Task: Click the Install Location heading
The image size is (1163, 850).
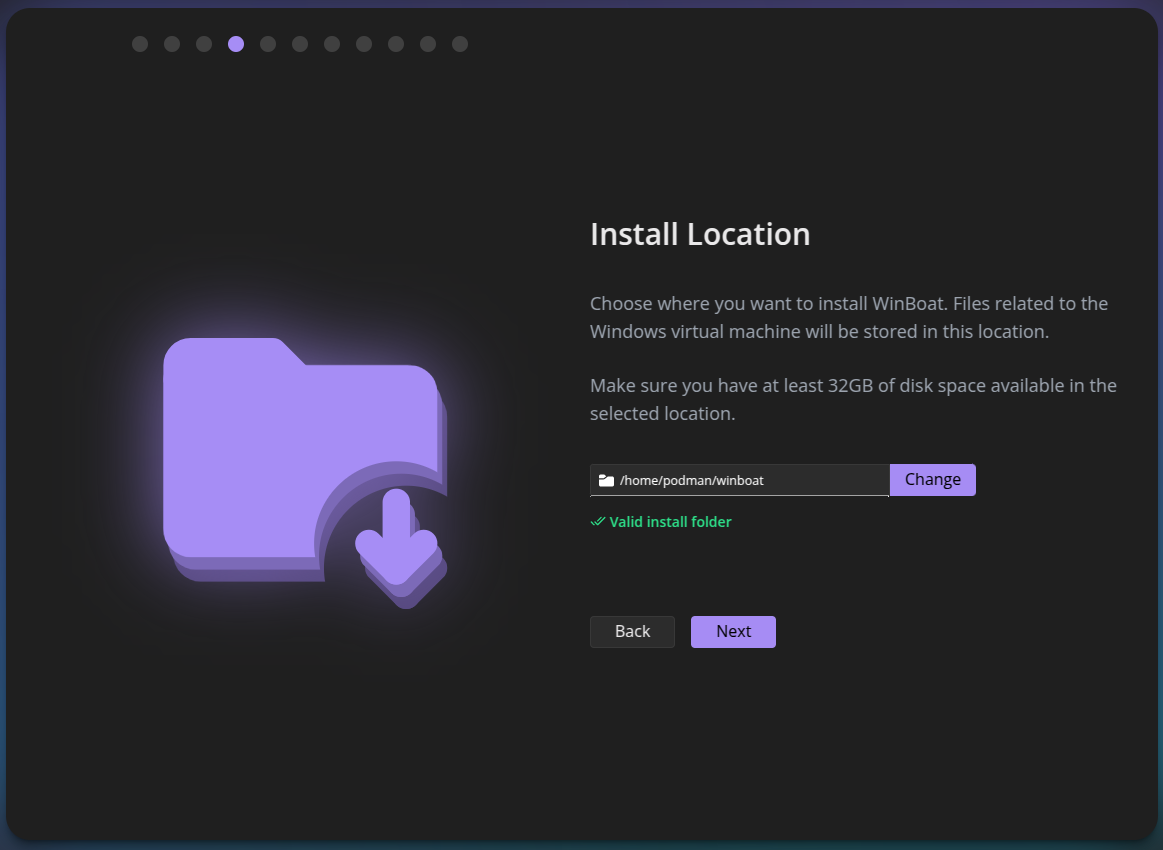Action: point(700,234)
